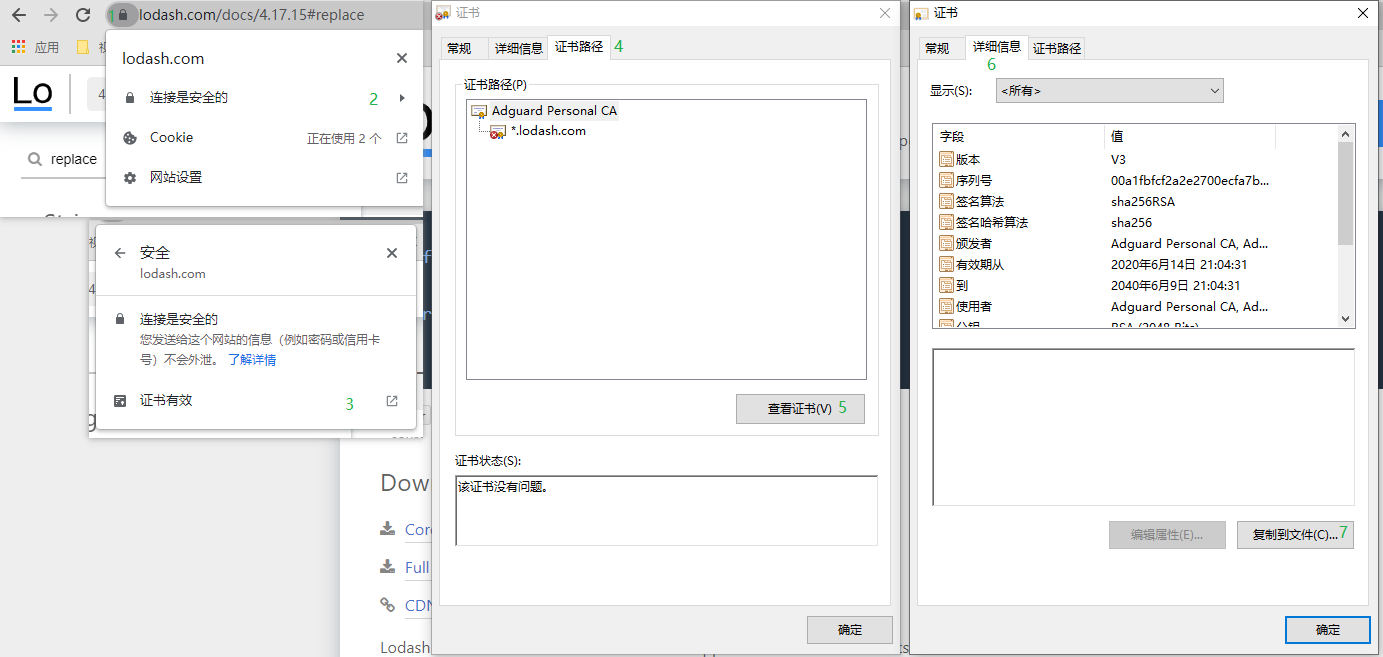This screenshot has height=657, width=1383.
Task: Click 确定 in the middle 证书 dialog
Action: point(849,630)
